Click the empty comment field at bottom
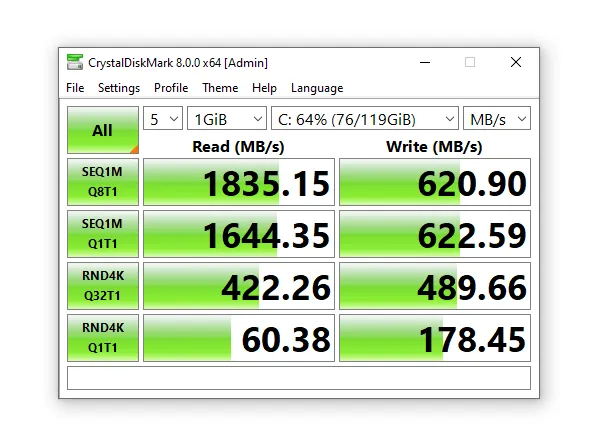 (x=299, y=378)
